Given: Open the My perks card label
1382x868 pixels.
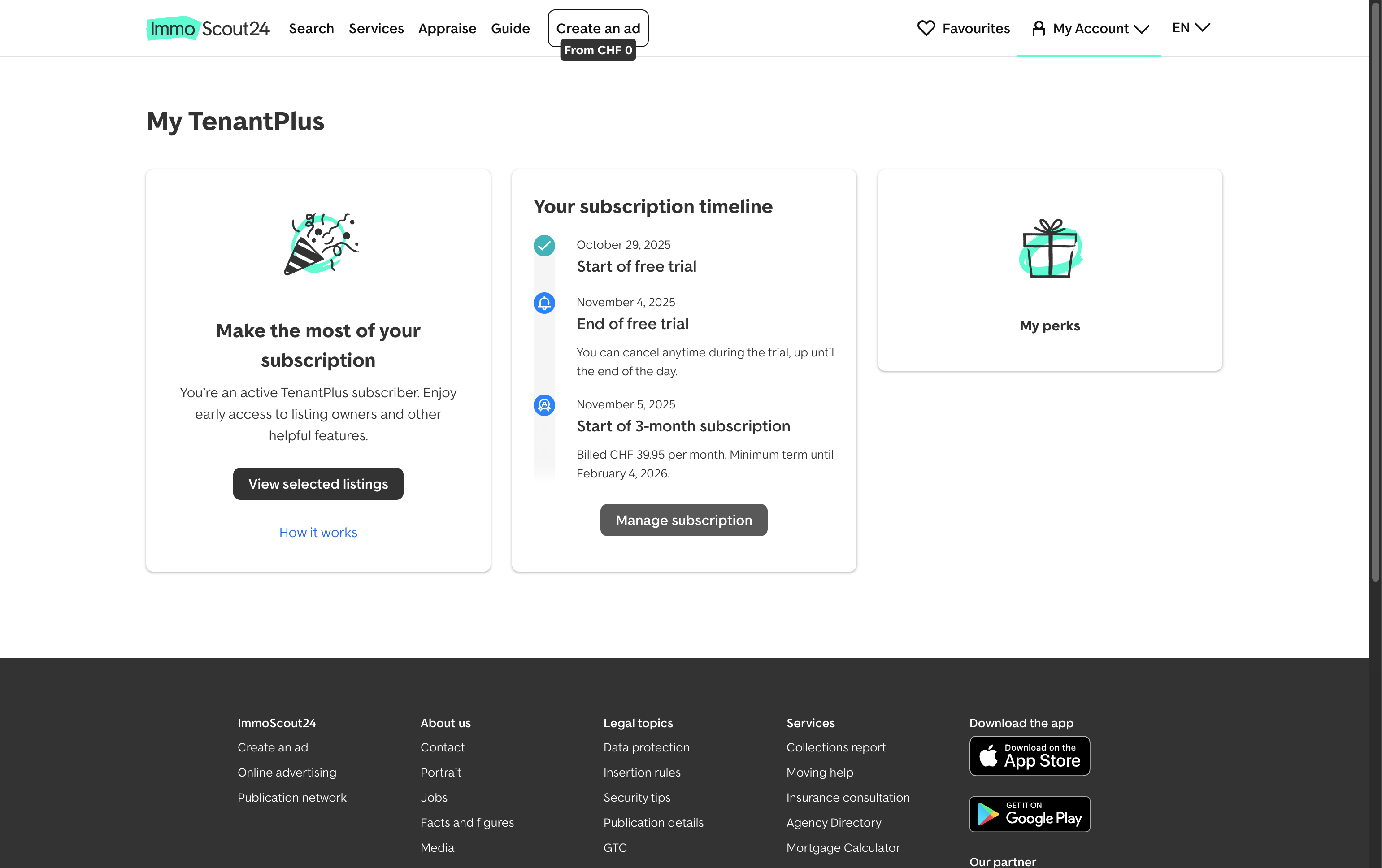Looking at the screenshot, I should tap(1050, 325).
